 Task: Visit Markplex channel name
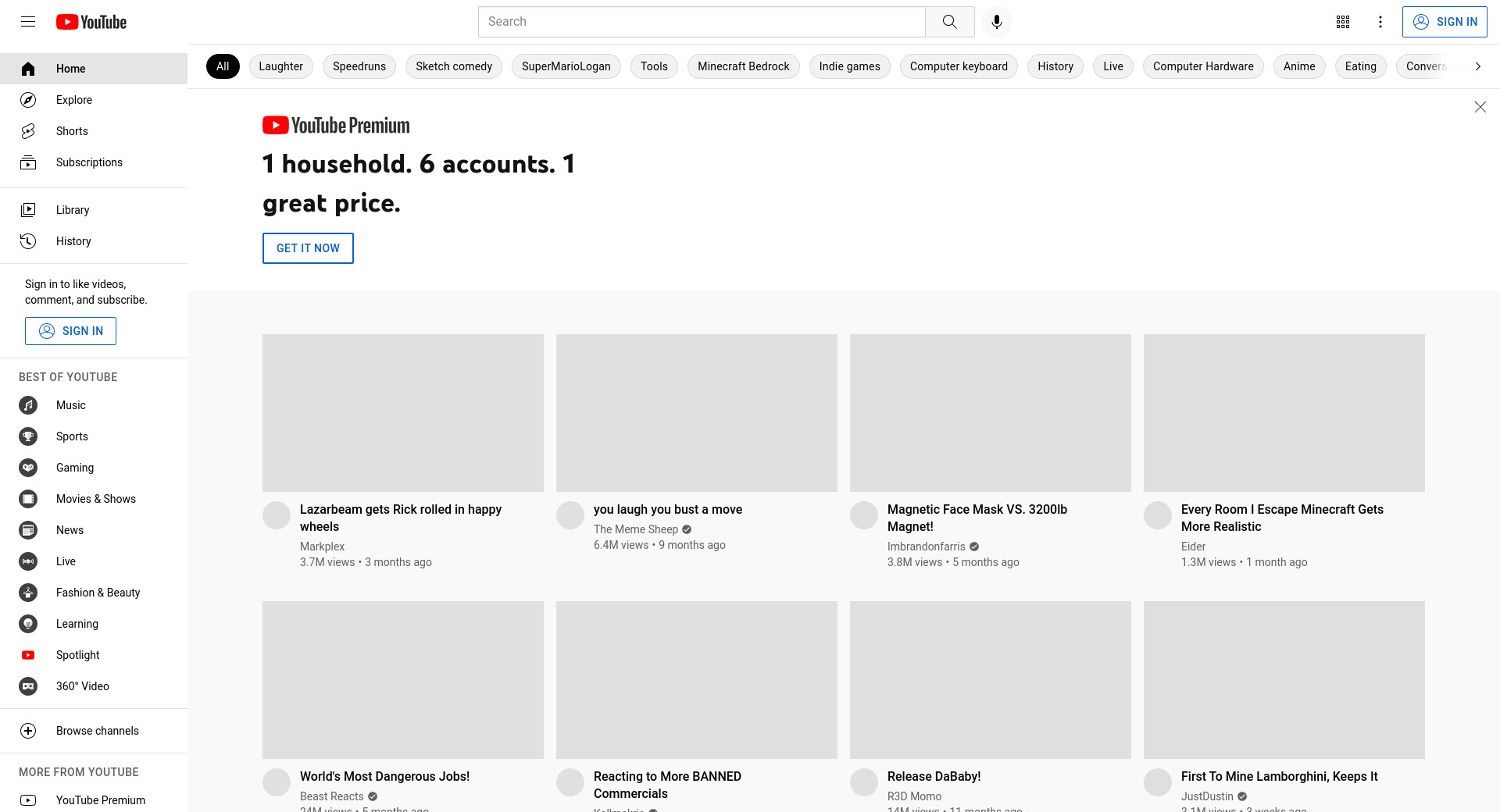pos(322,547)
